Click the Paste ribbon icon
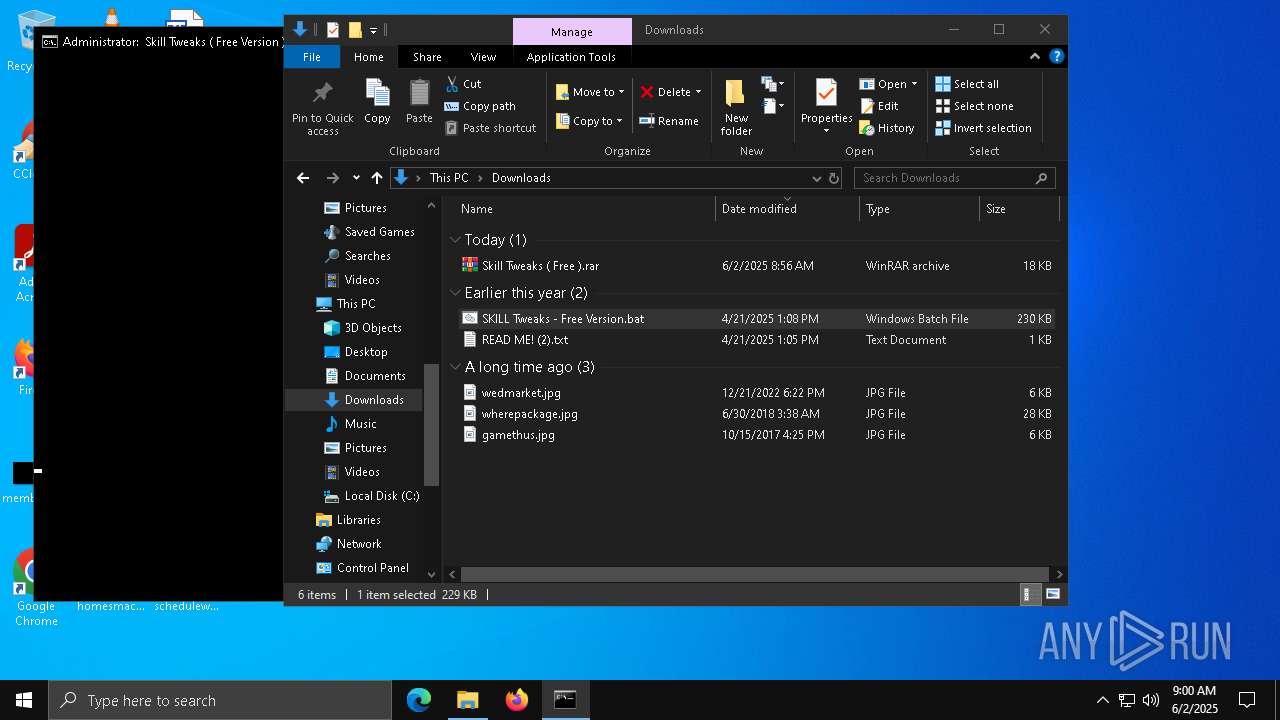Screen dimensions: 1280x720 coord(419,93)
